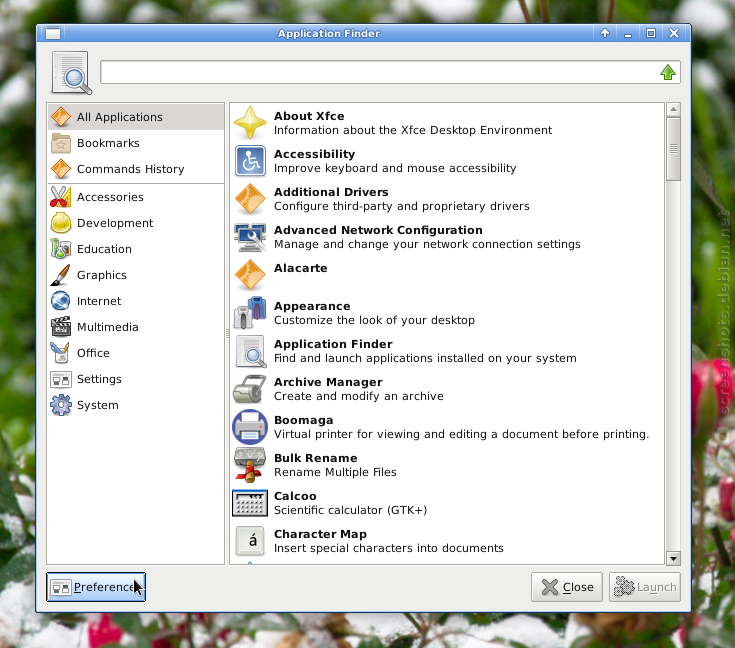The image size is (735, 648).
Task: Click the scrollbar down arrow
Action: (x=673, y=558)
